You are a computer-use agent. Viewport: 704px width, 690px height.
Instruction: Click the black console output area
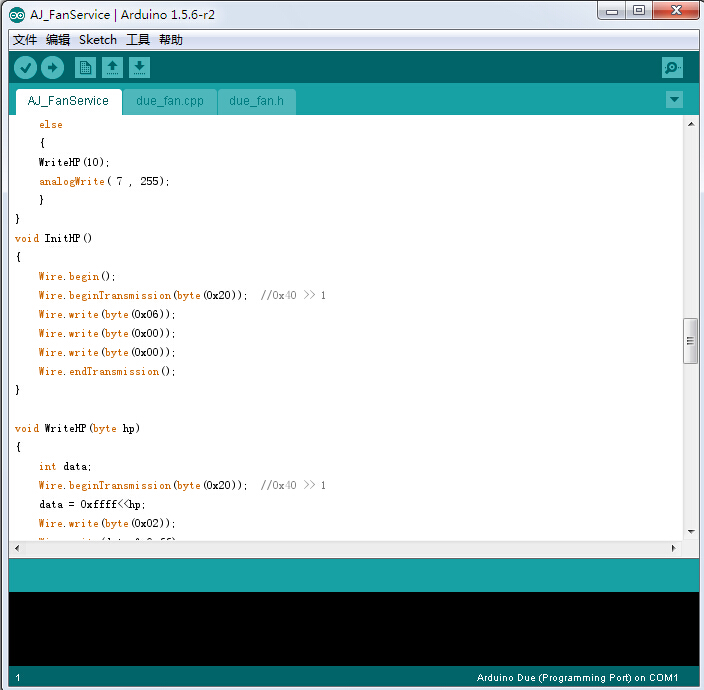(352, 628)
